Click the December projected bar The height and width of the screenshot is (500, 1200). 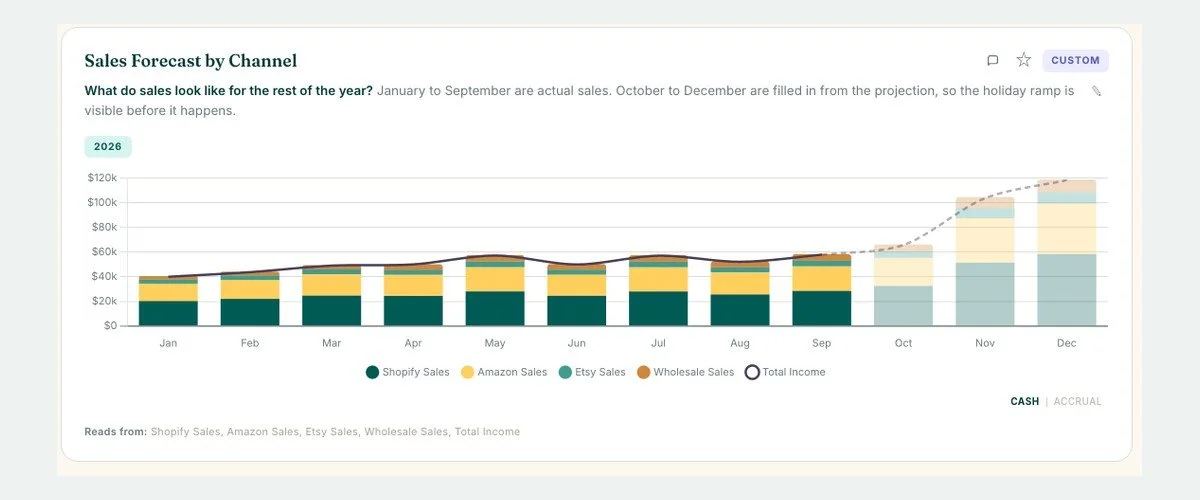tap(1066, 253)
